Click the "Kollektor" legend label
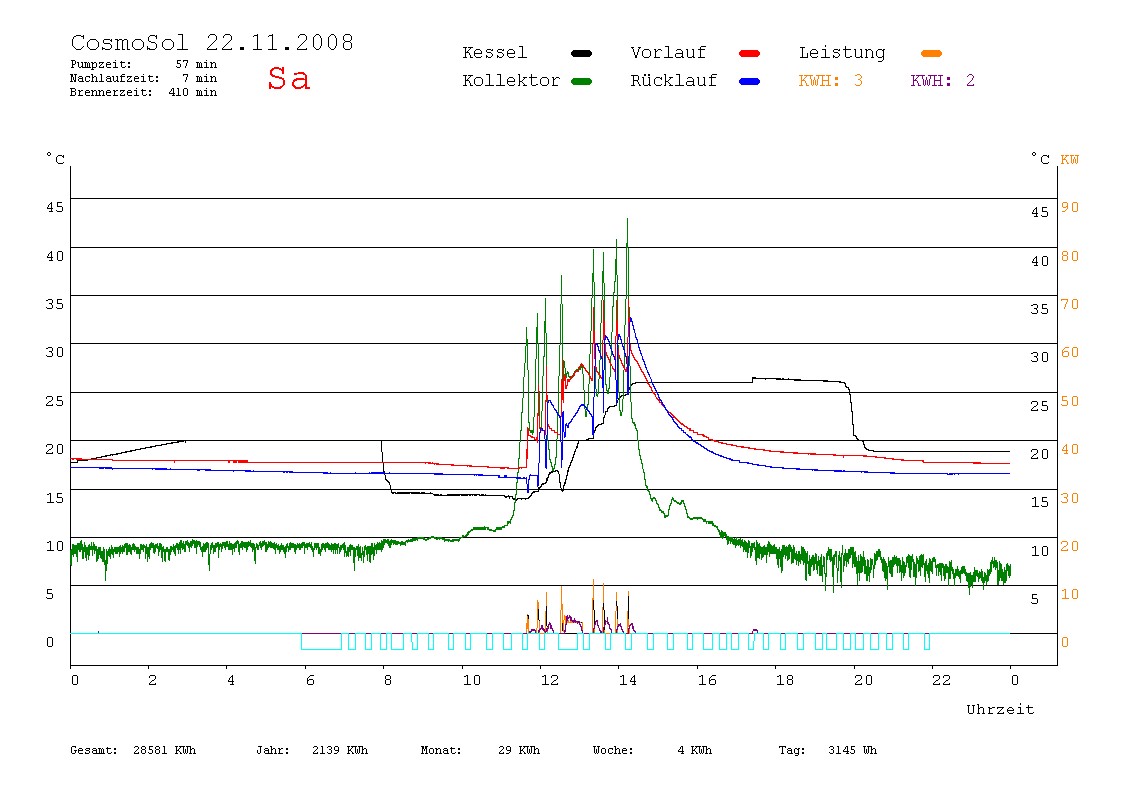The height and width of the screenshot is (812, 1148). click(x=511, y=81)
